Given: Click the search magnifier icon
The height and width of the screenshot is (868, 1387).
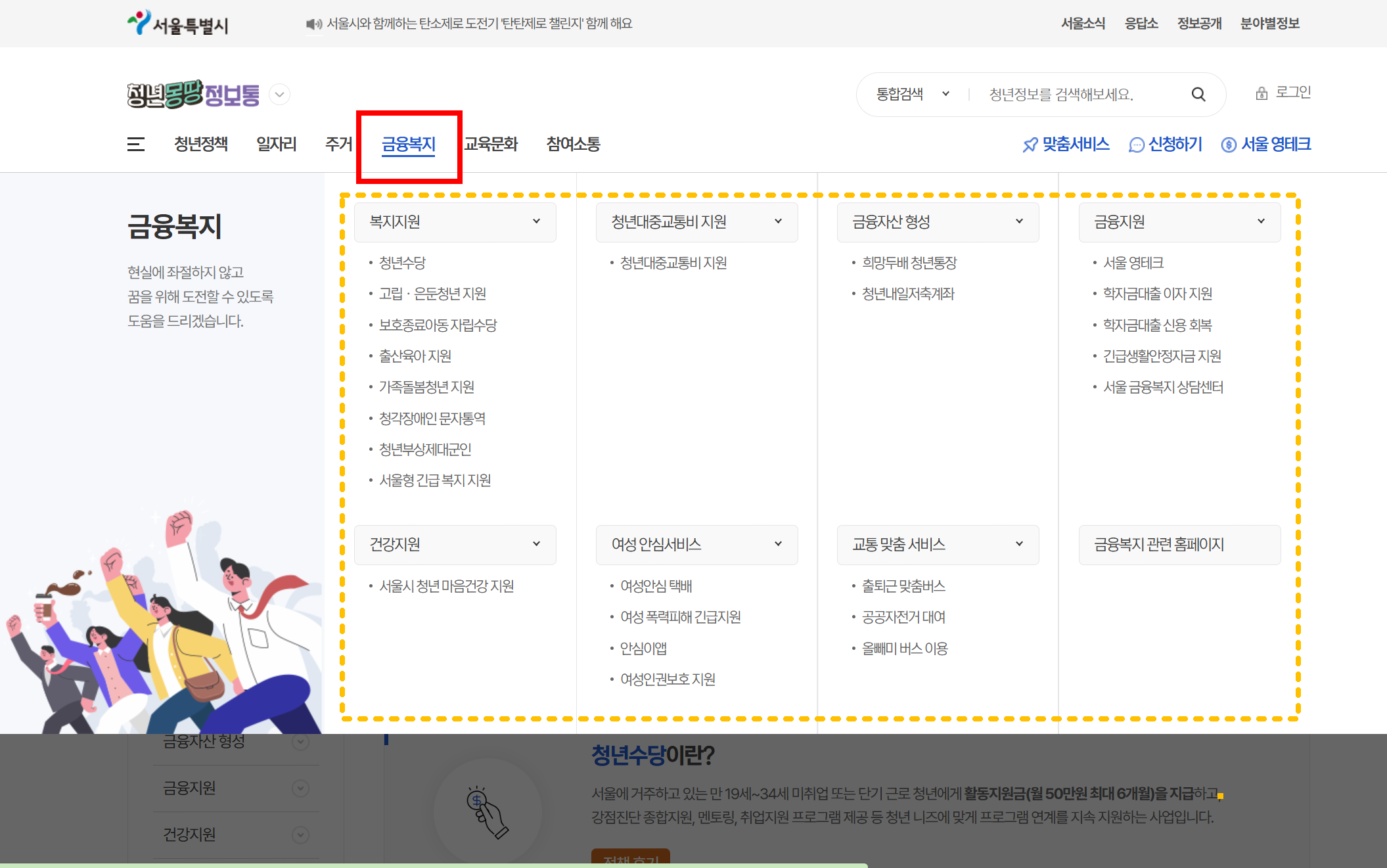Looking at the screenshot, I should [1198, 95].
